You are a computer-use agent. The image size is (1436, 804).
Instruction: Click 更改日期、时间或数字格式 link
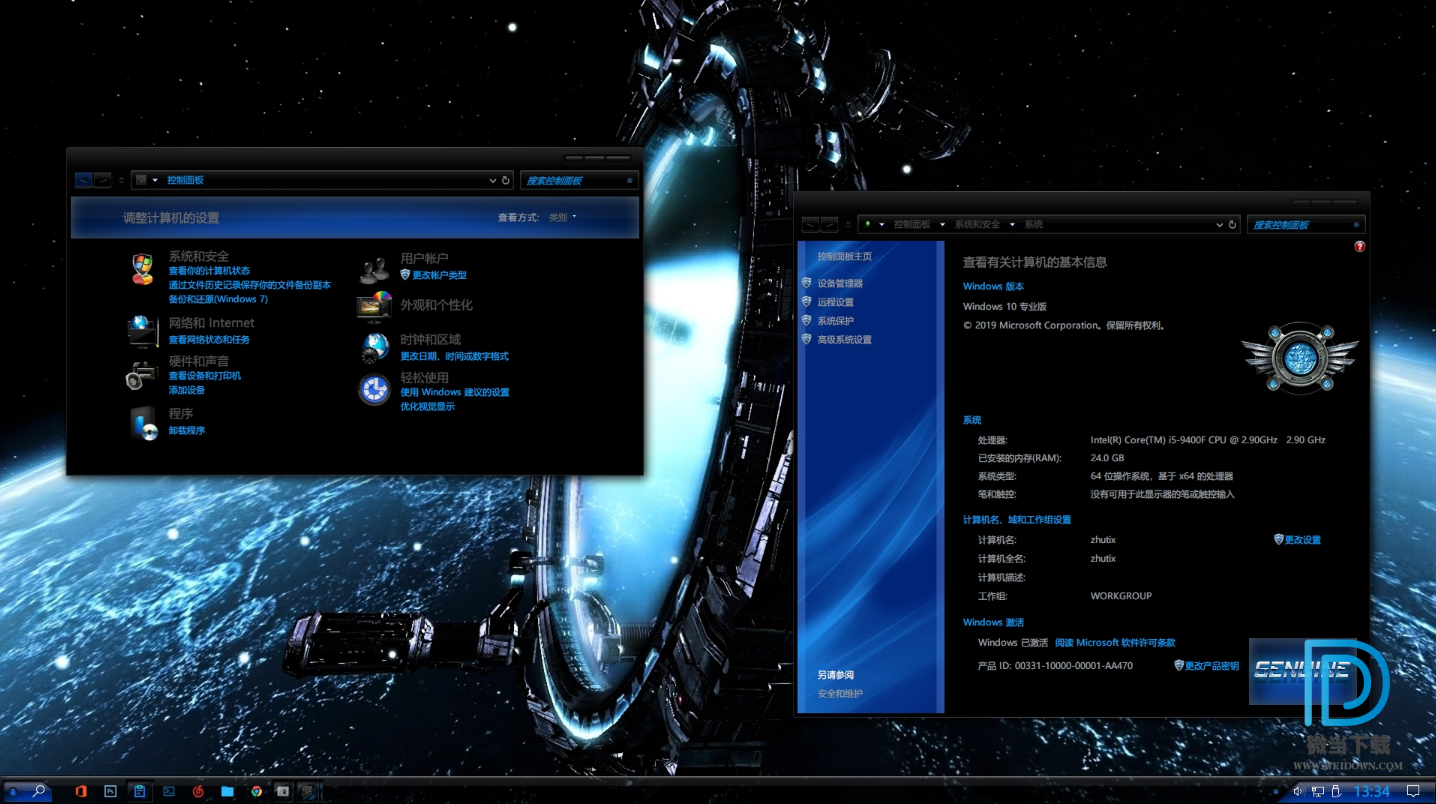click(x=454, y=356)
